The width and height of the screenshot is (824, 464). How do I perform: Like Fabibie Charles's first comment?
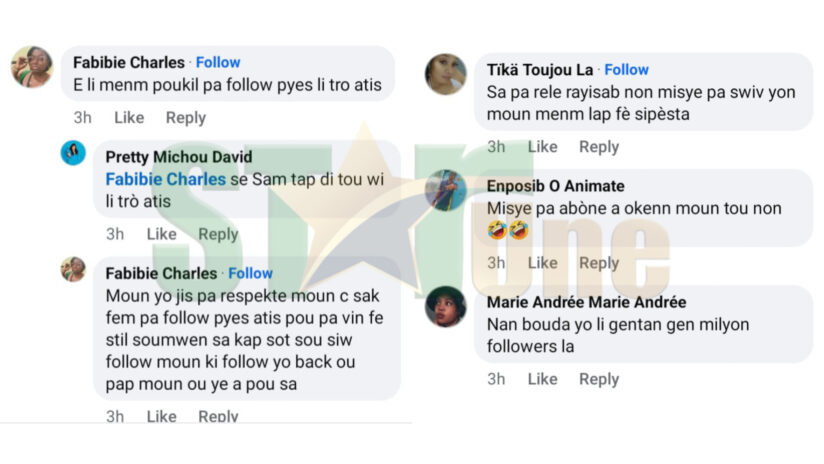tap(129, 118)
